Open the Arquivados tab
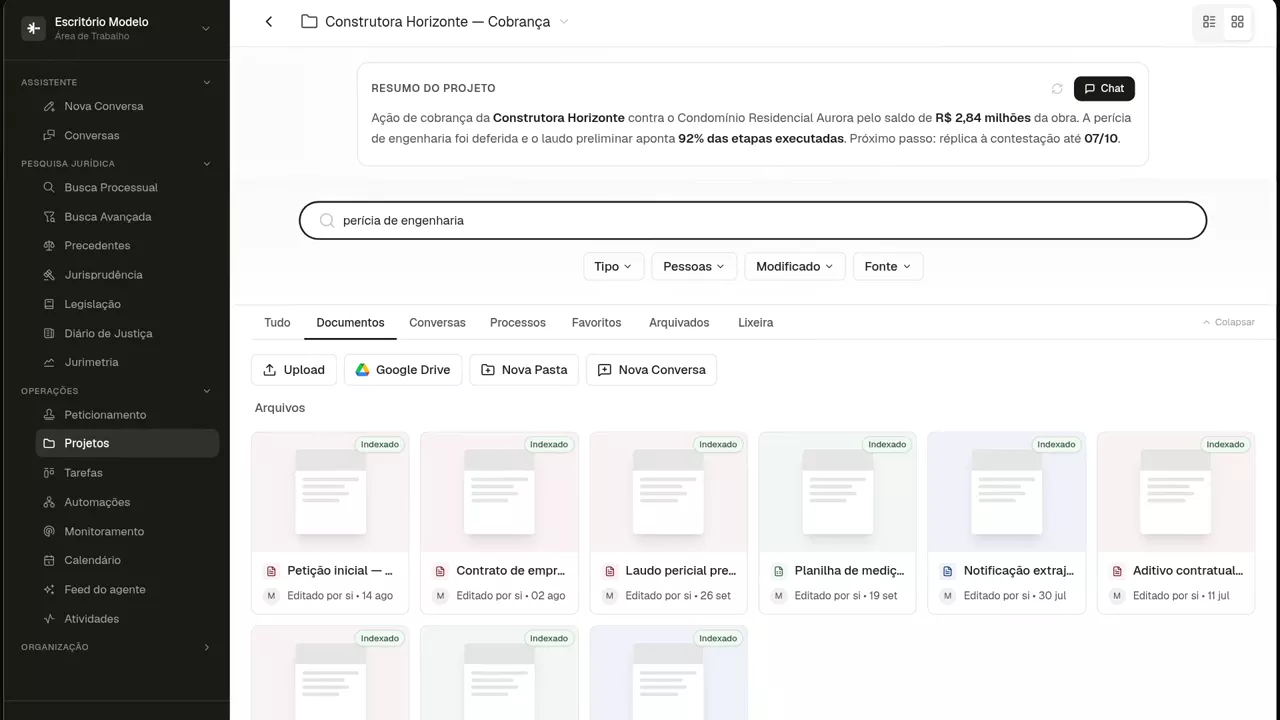The image size is (1280, 720). 679,323
